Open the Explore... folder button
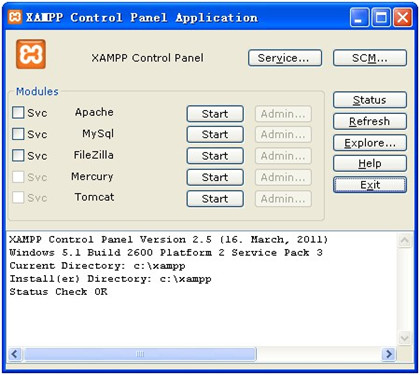 tap(370, 143)
